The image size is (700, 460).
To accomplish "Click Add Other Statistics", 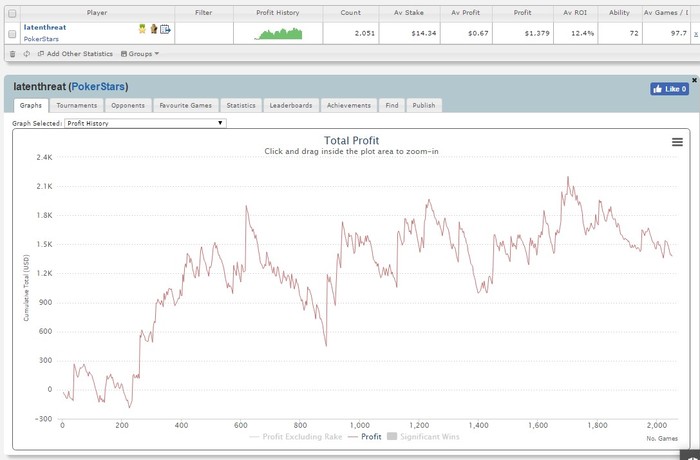I will [x=75, y=54].
